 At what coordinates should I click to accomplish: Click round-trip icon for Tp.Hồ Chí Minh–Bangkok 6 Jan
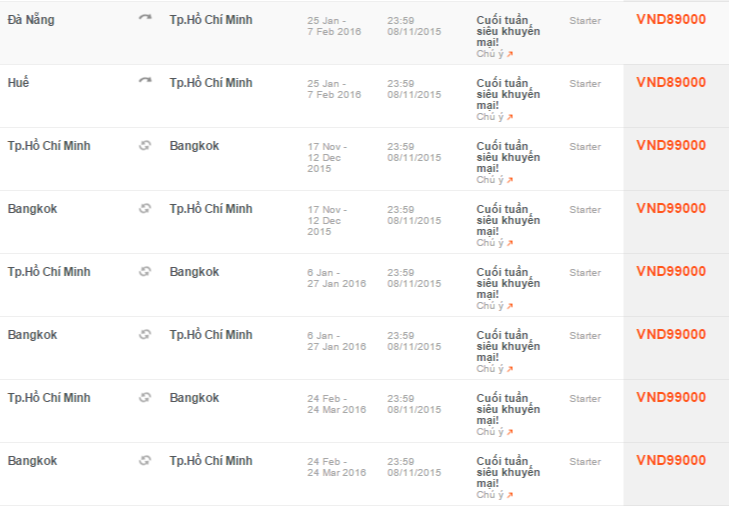tap(145, 272)
